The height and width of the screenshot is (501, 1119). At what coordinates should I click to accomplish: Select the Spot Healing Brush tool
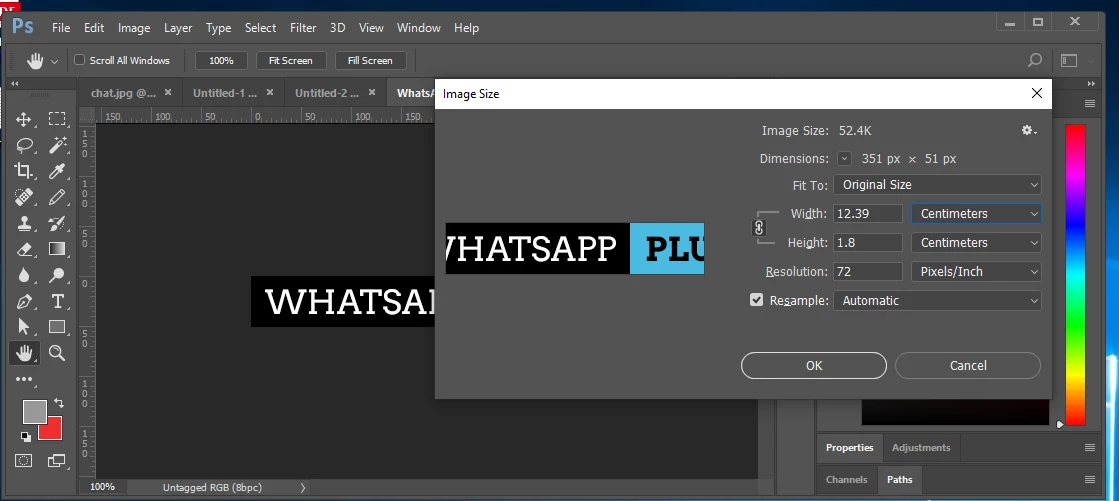coord(24,197)
